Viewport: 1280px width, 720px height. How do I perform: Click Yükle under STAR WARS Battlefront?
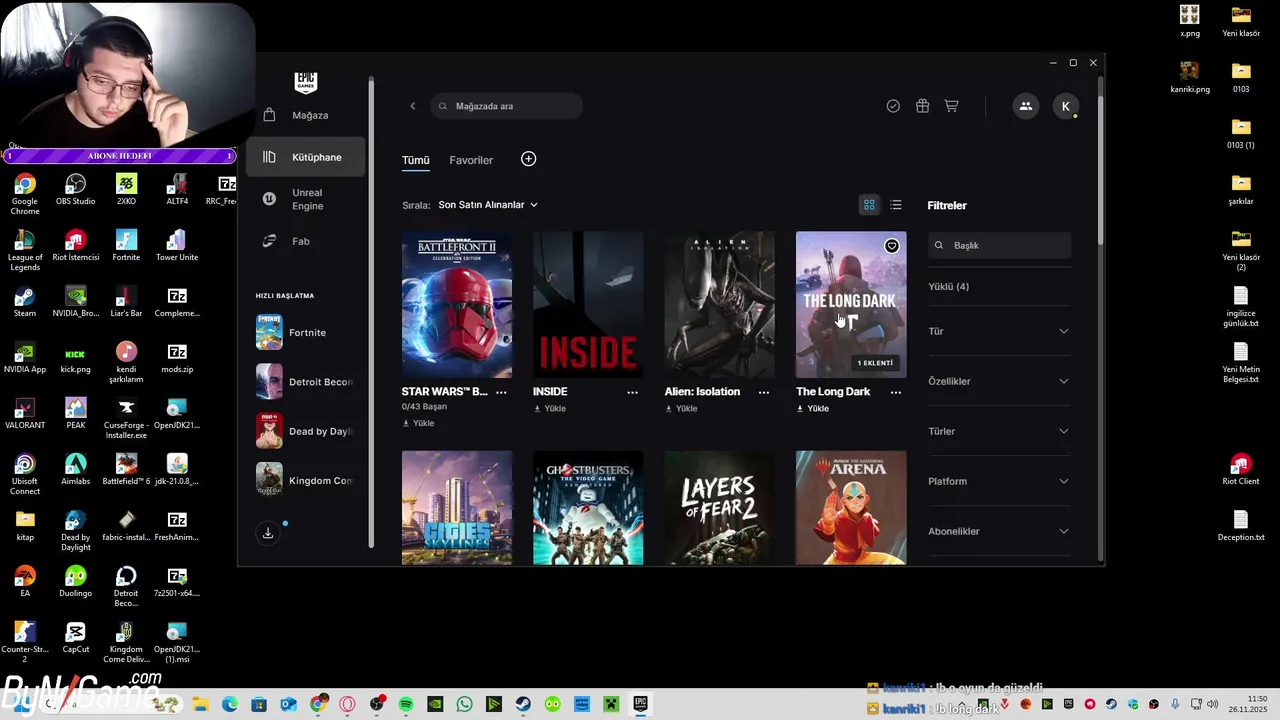coord(419,423)
